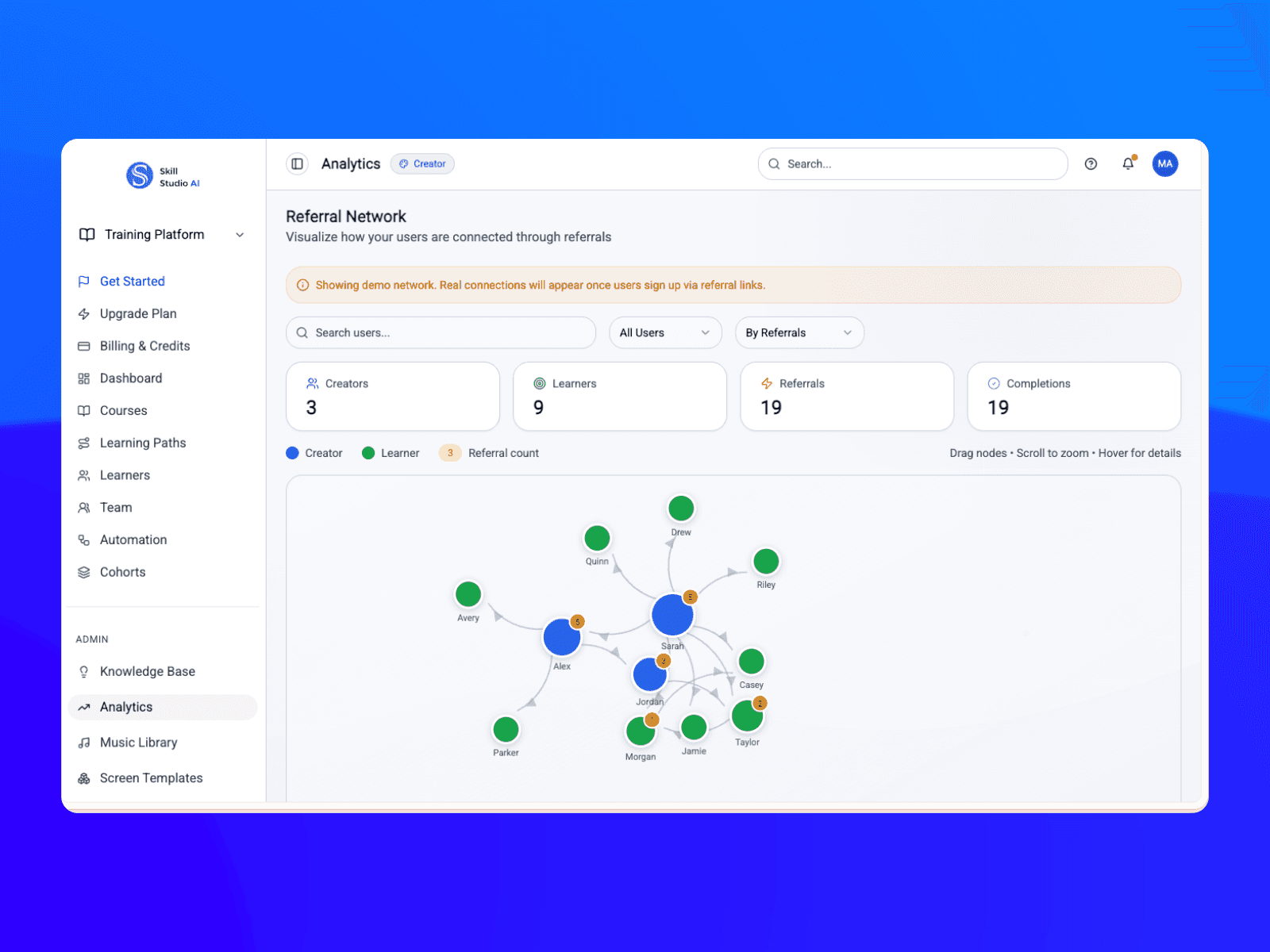Click the Creators count 3
The image size is (1270, 952).
click(x=311, y=408)
